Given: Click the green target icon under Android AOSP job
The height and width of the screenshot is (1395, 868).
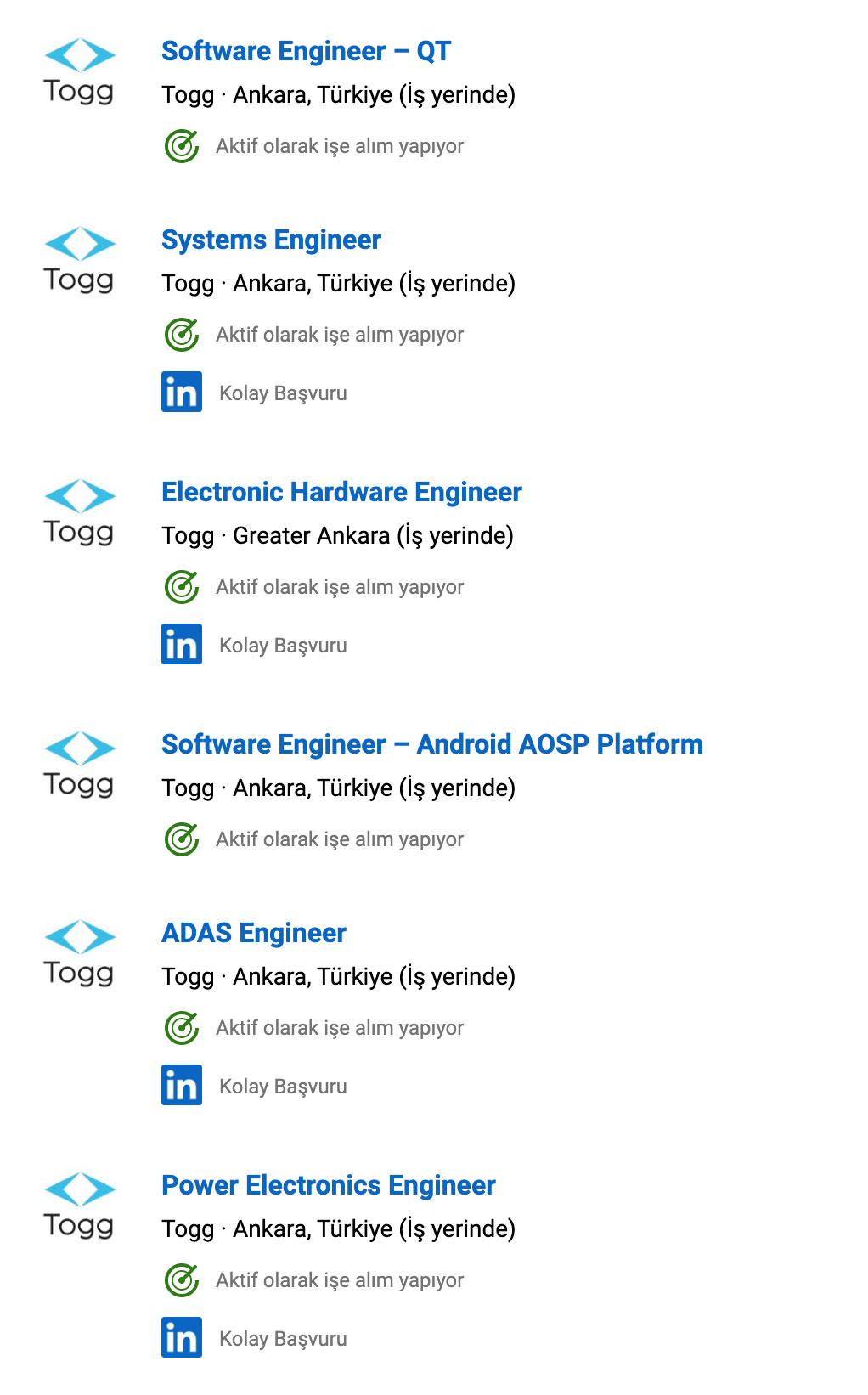Looking at the screenshot, I should pos(182,839).
